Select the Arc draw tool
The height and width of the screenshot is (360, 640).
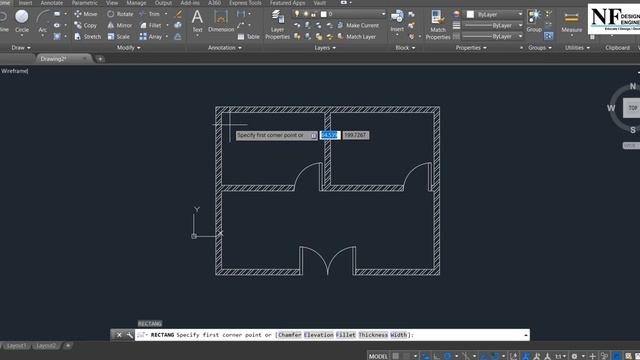coord(42,21)
